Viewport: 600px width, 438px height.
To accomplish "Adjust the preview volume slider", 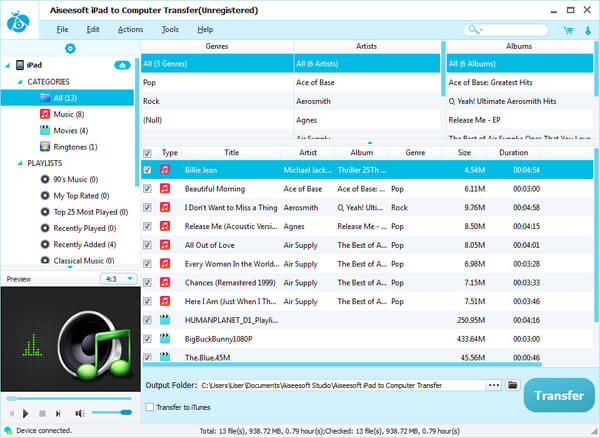I will (x=112, y=412).
